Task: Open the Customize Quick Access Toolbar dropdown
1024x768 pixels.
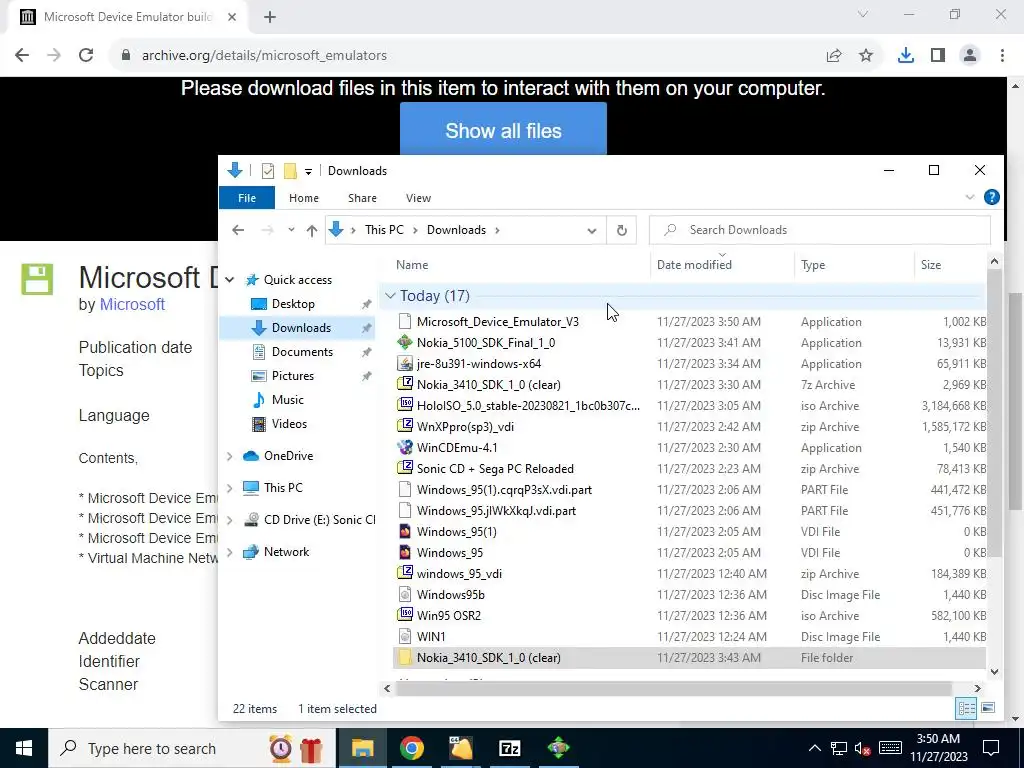Action: [308, 172]
